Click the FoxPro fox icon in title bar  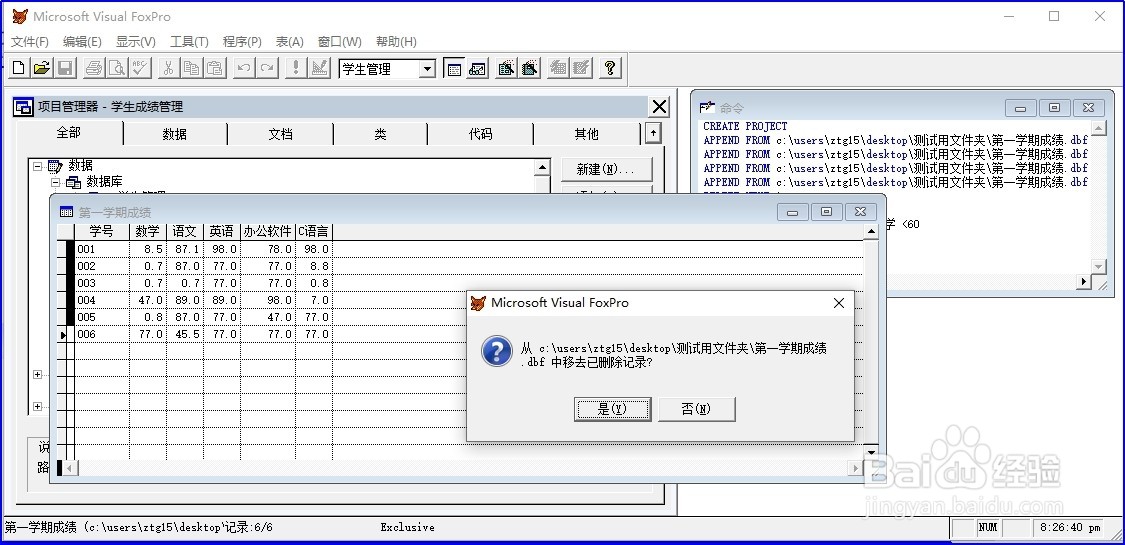coord(19,16)
